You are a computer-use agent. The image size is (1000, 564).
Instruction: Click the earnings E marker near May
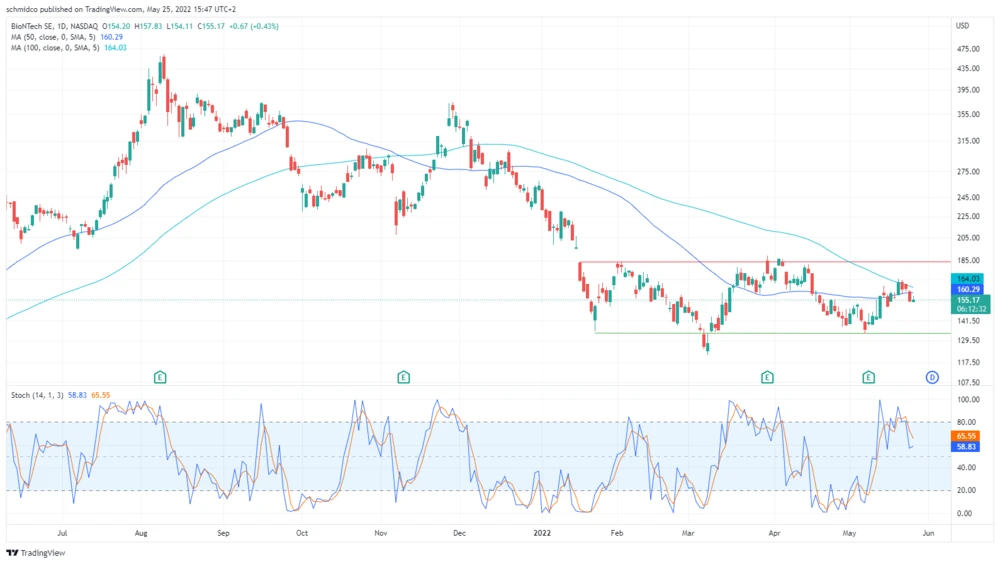[x=868, y=377]
